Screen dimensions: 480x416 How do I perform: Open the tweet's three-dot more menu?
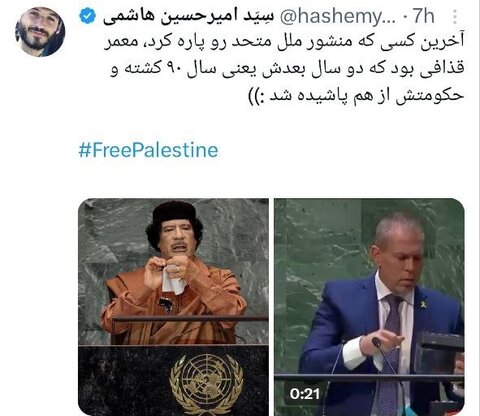(455, 17)
